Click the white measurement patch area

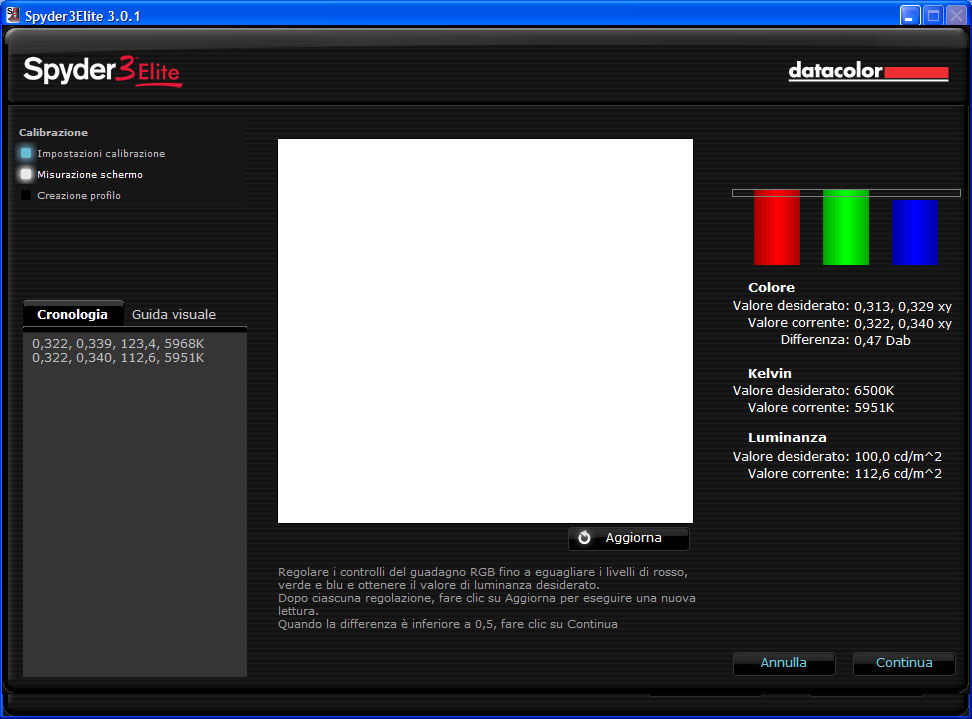click(x=485, y=331)
